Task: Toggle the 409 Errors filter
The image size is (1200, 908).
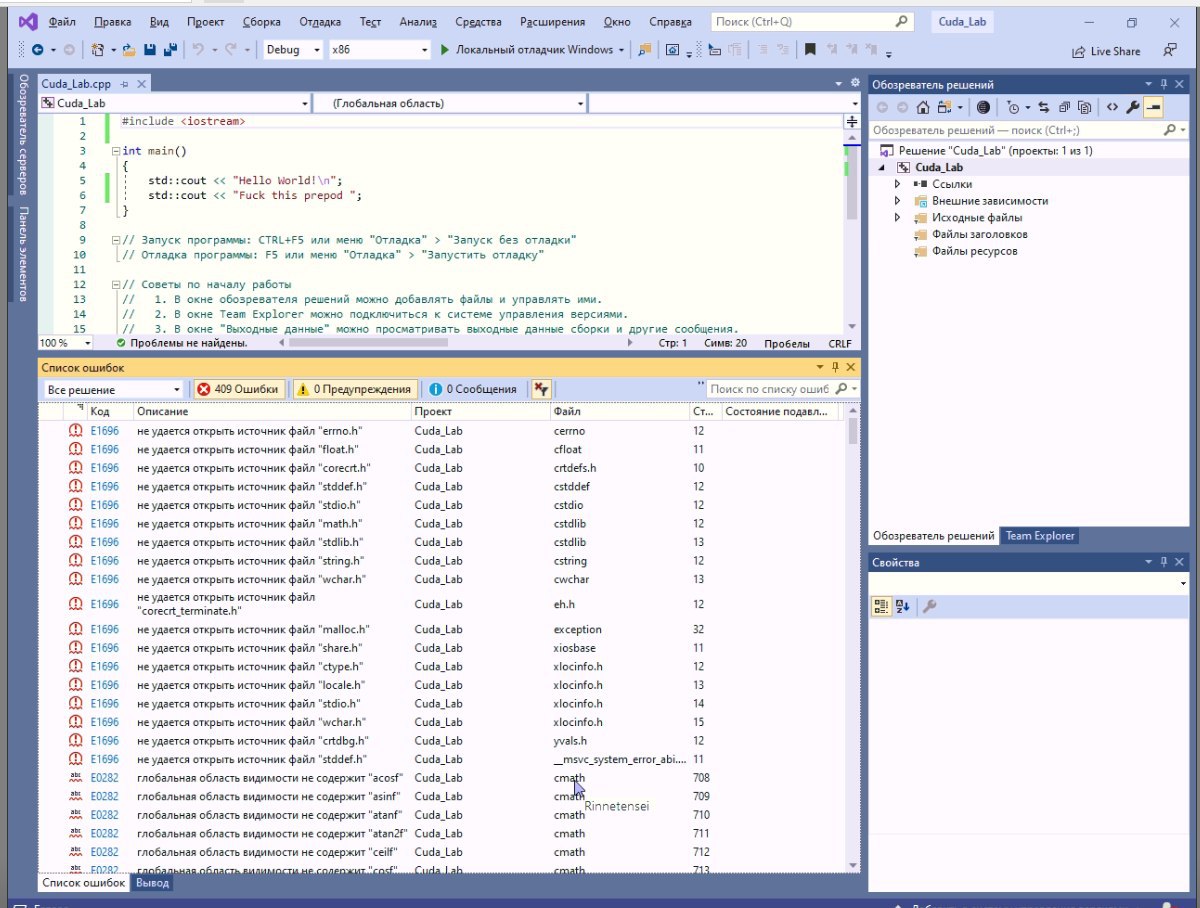Action: coord(238,389)
